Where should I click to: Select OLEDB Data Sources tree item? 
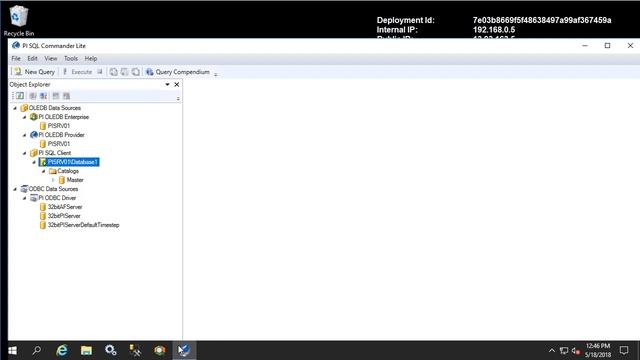pos(55,108)
